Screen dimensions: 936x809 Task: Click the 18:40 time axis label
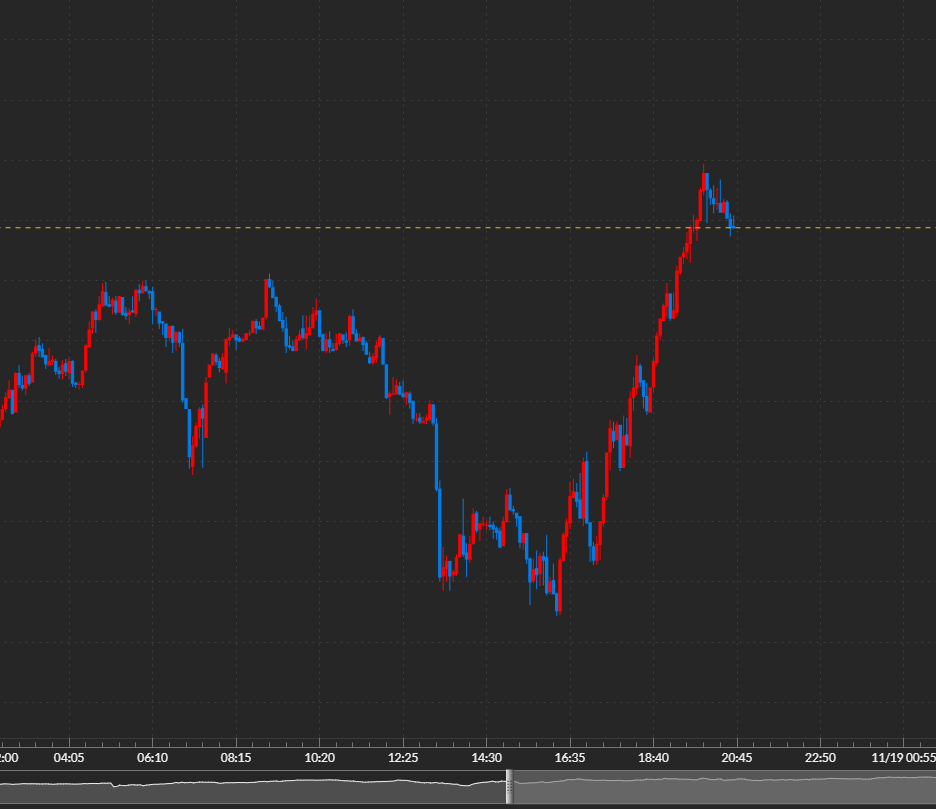(653, 758)
